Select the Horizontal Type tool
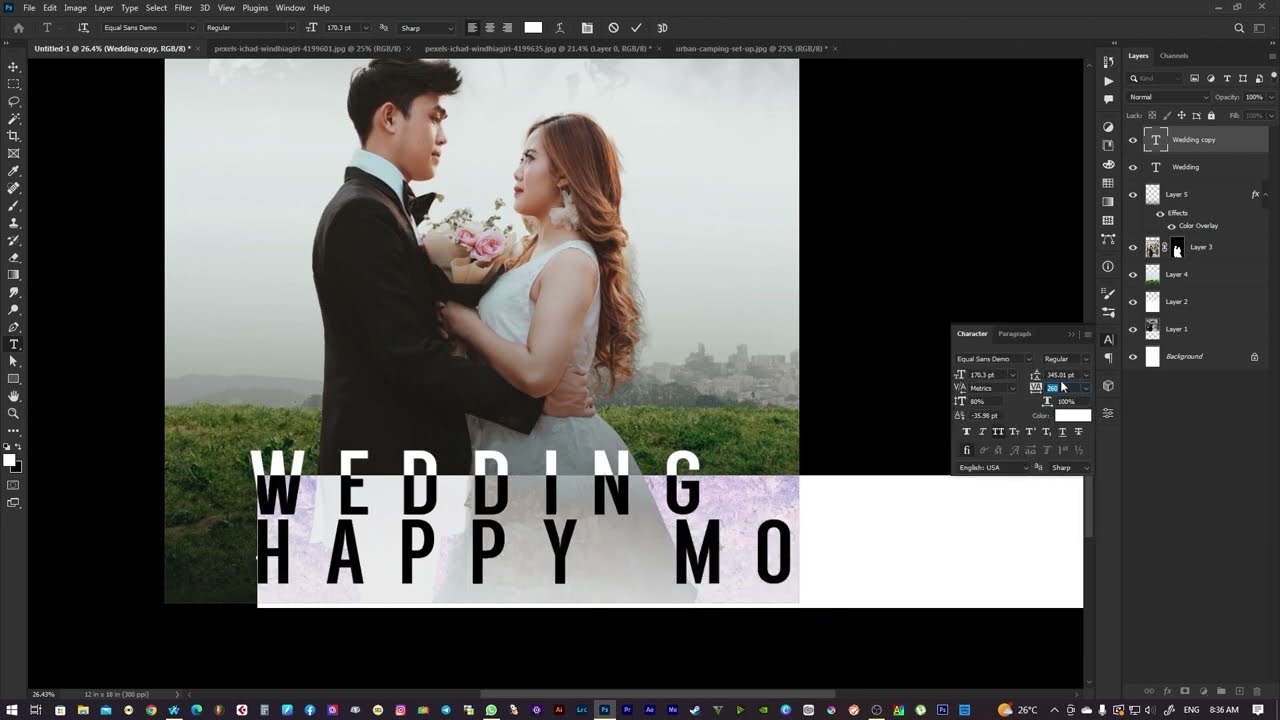The height and width of the screenshot is (720, 1280). (x=13, y=344)
